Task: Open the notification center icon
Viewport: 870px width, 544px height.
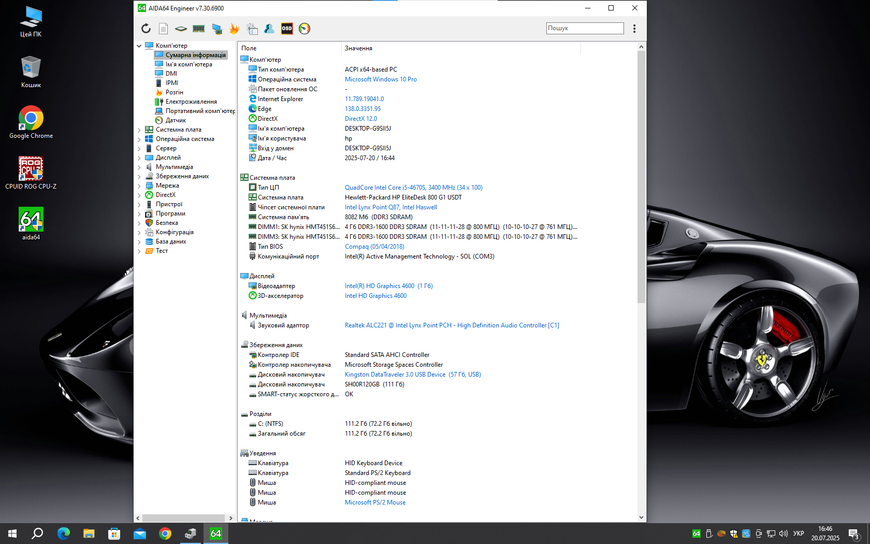Action: click(x=854, y=533)
